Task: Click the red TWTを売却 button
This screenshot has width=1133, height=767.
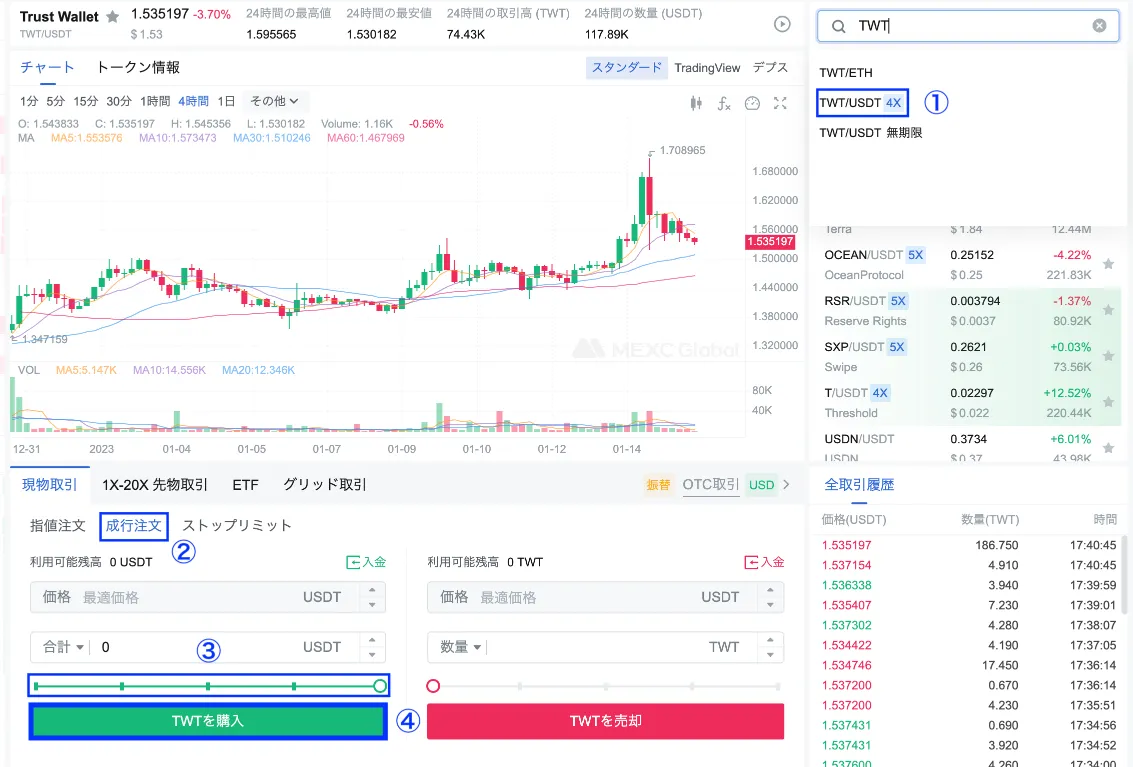Action: point(606,721)
